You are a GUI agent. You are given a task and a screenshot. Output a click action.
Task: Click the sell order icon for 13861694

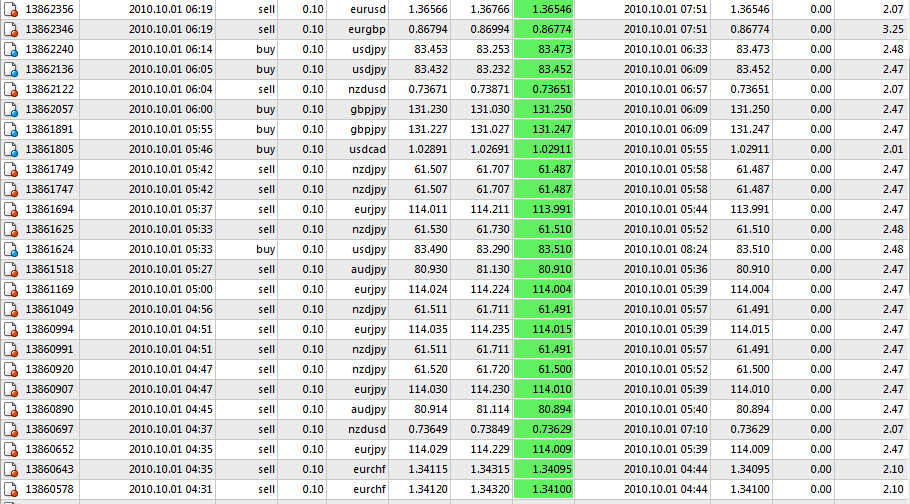pyautogui.click(x=10, y=209)
